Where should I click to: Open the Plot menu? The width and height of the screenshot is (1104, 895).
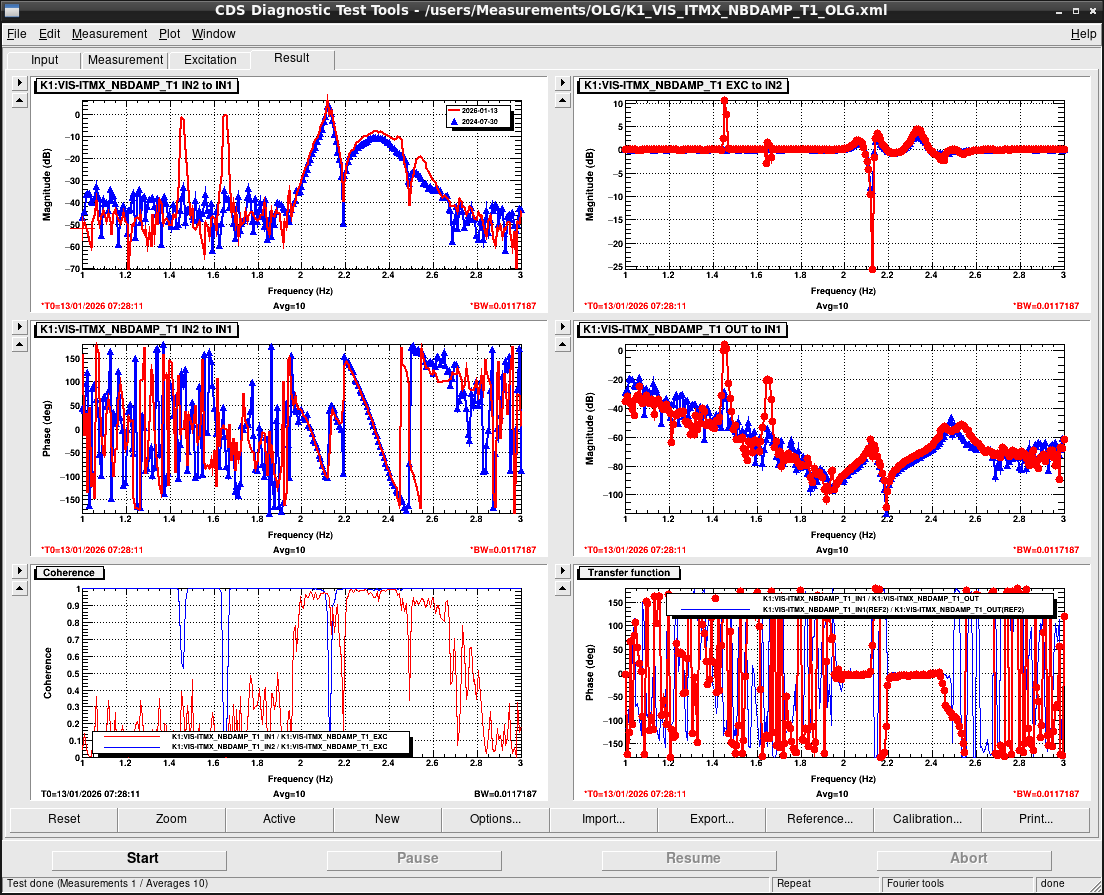[169, 34]
